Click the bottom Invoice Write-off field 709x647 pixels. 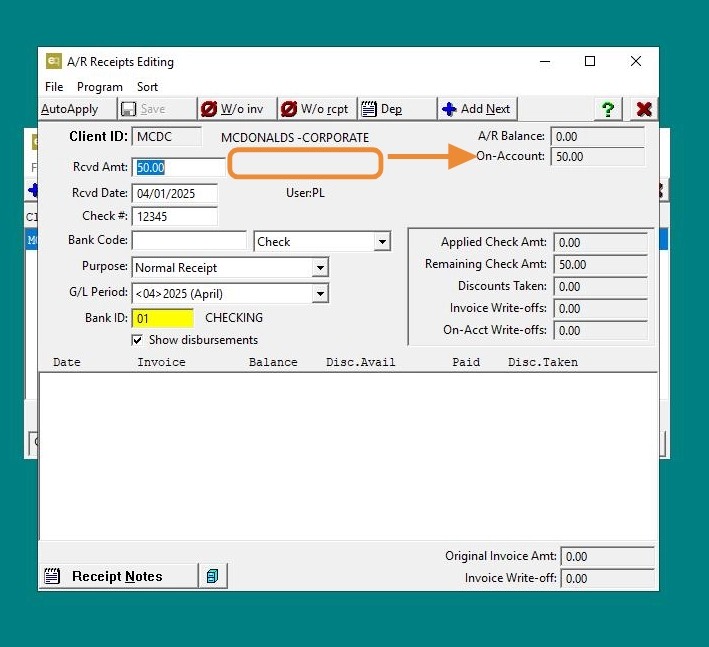click(x=607, y=579)
